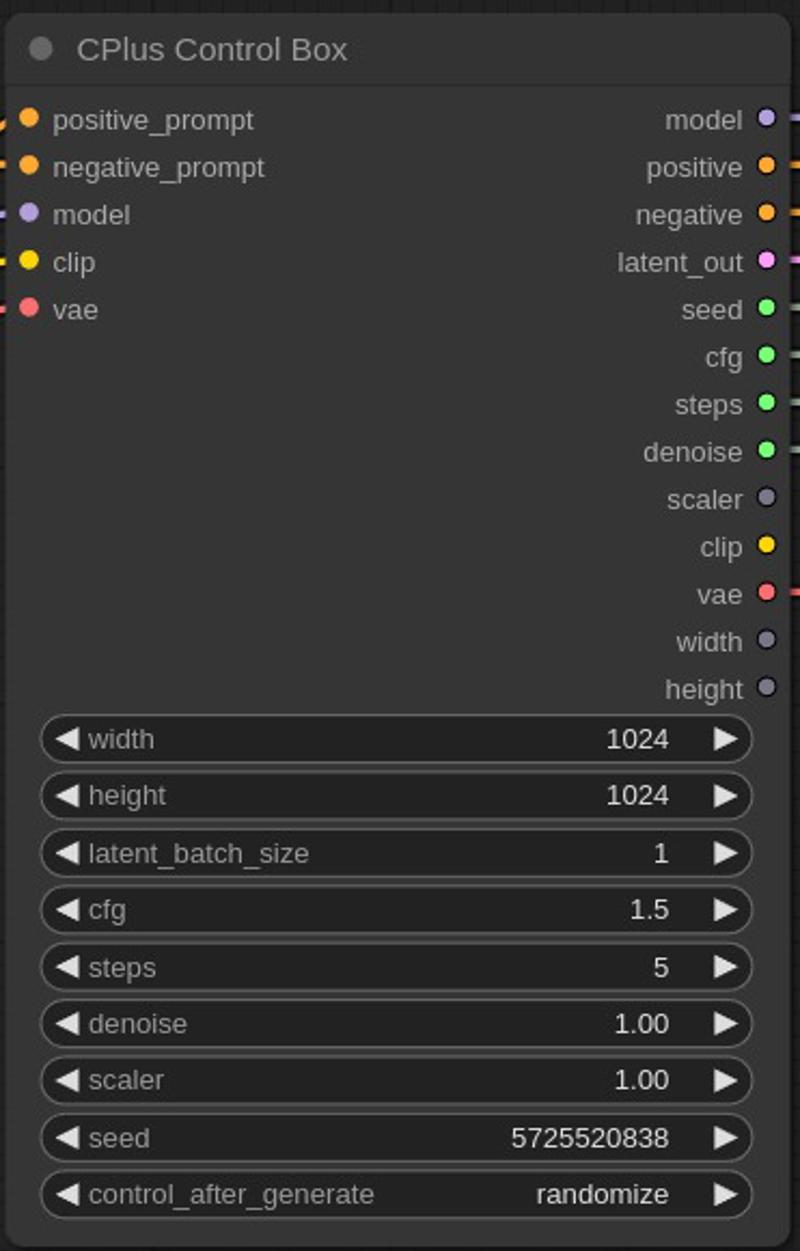Click the seed value field 5725520838
The width and height of the screenshot is (800, 1251).
(x=396, y=1138)
